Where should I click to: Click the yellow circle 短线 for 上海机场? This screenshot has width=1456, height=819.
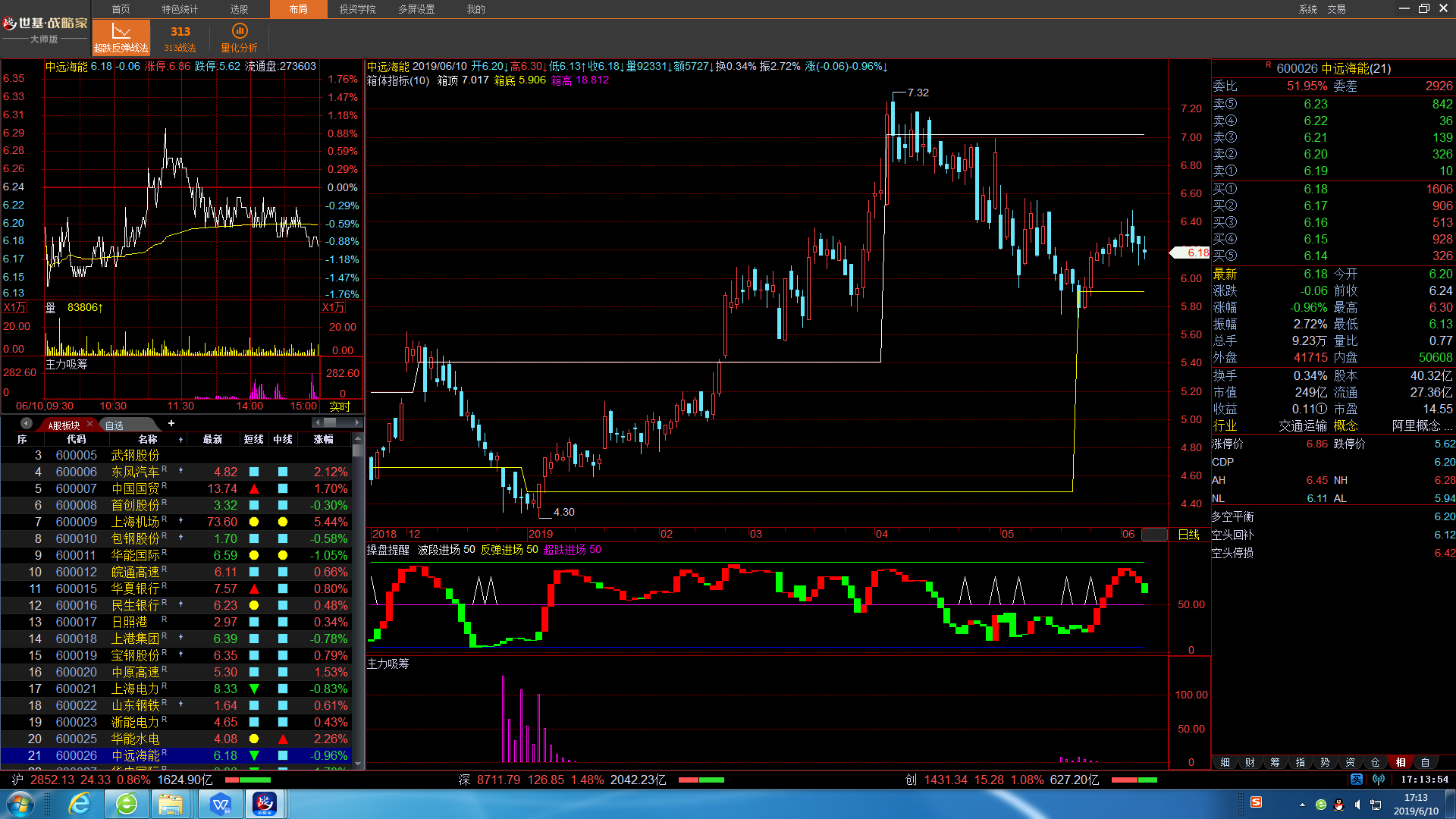point(254,522)
